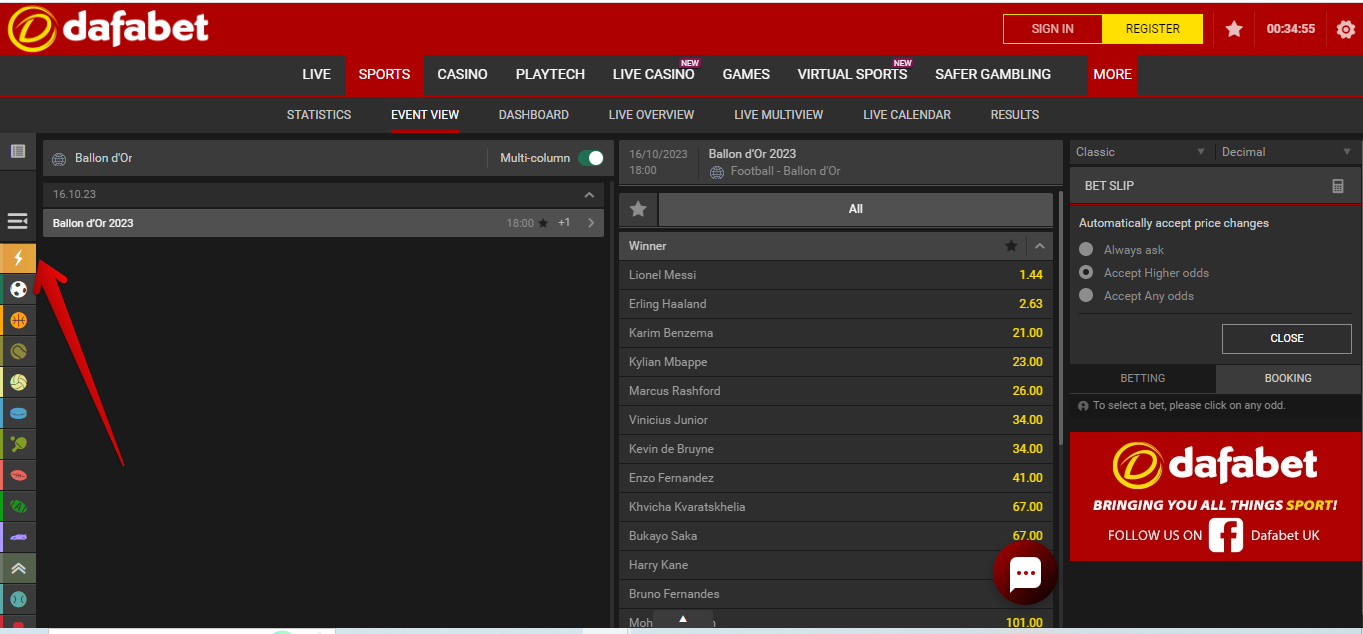Image resolution: width=1363 pixels, height=634 pixels.
Task: Select the motor racing car icon
Action: click(18, 537)
